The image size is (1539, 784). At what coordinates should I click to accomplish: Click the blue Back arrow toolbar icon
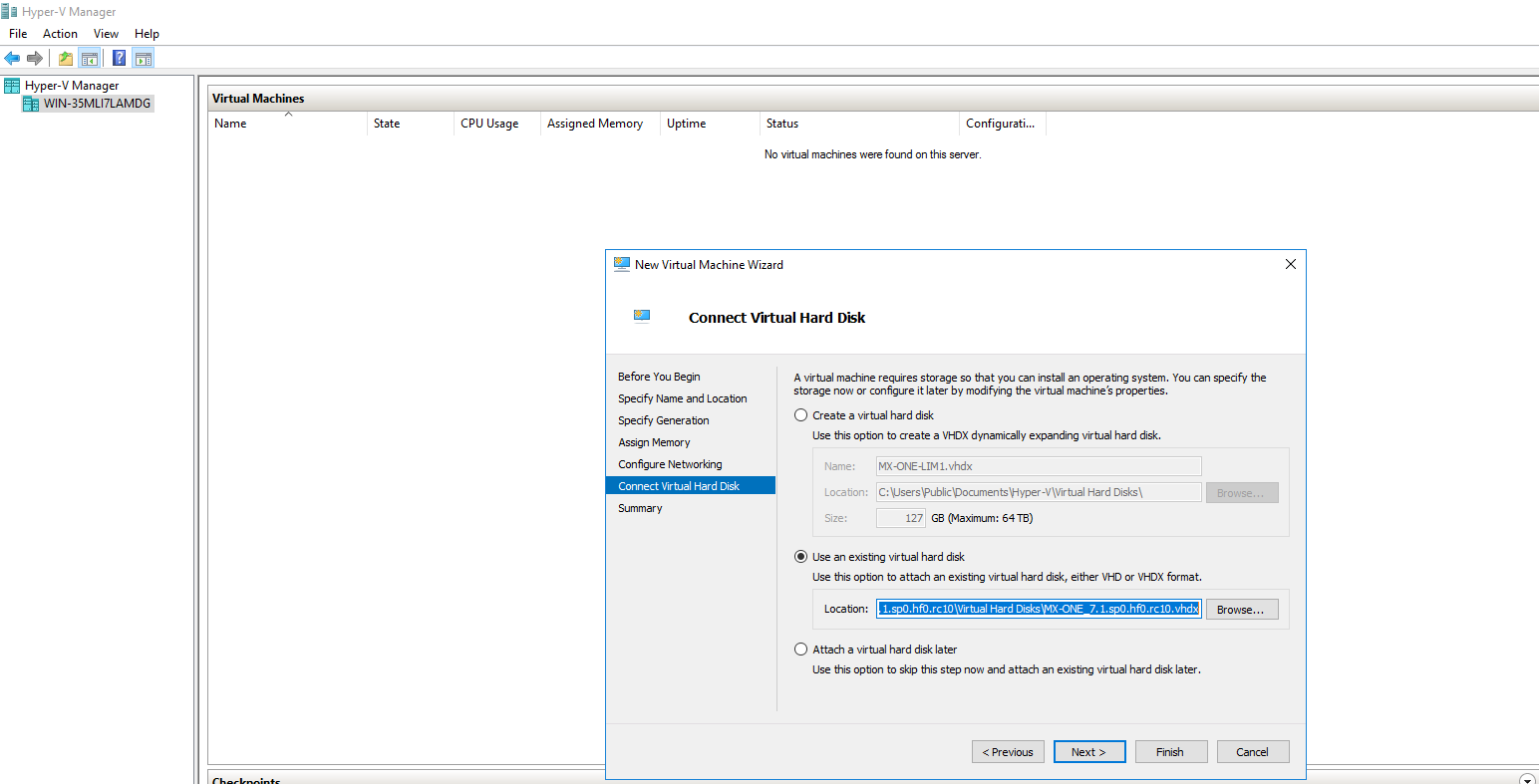[12, 59]
